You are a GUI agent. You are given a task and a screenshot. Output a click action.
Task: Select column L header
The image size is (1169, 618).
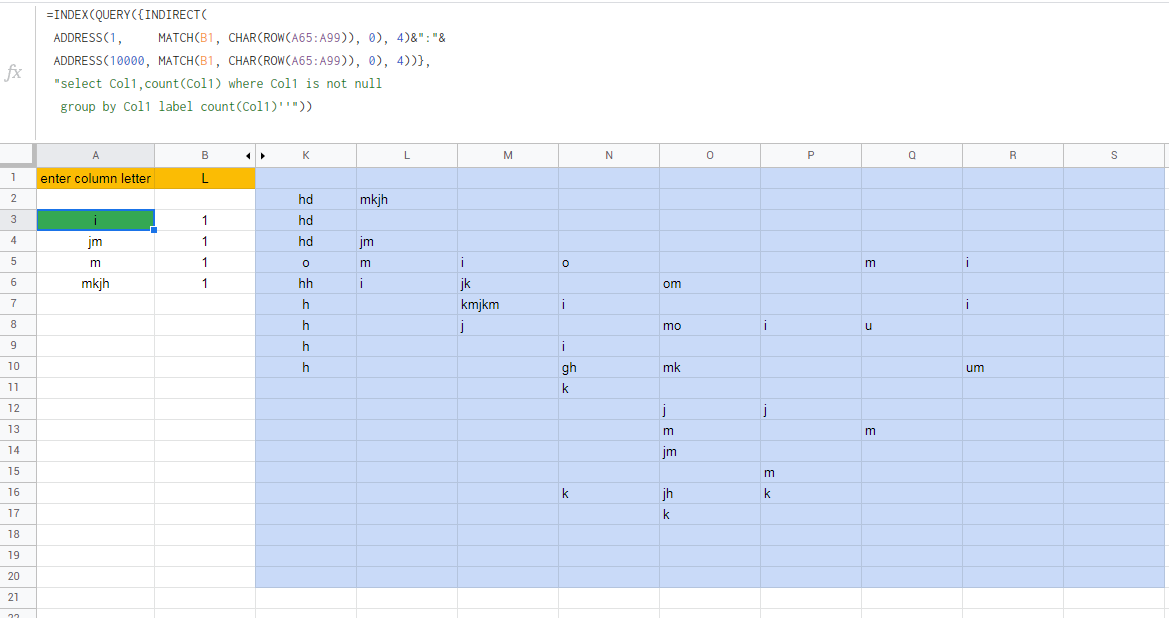tap(407, 156)
